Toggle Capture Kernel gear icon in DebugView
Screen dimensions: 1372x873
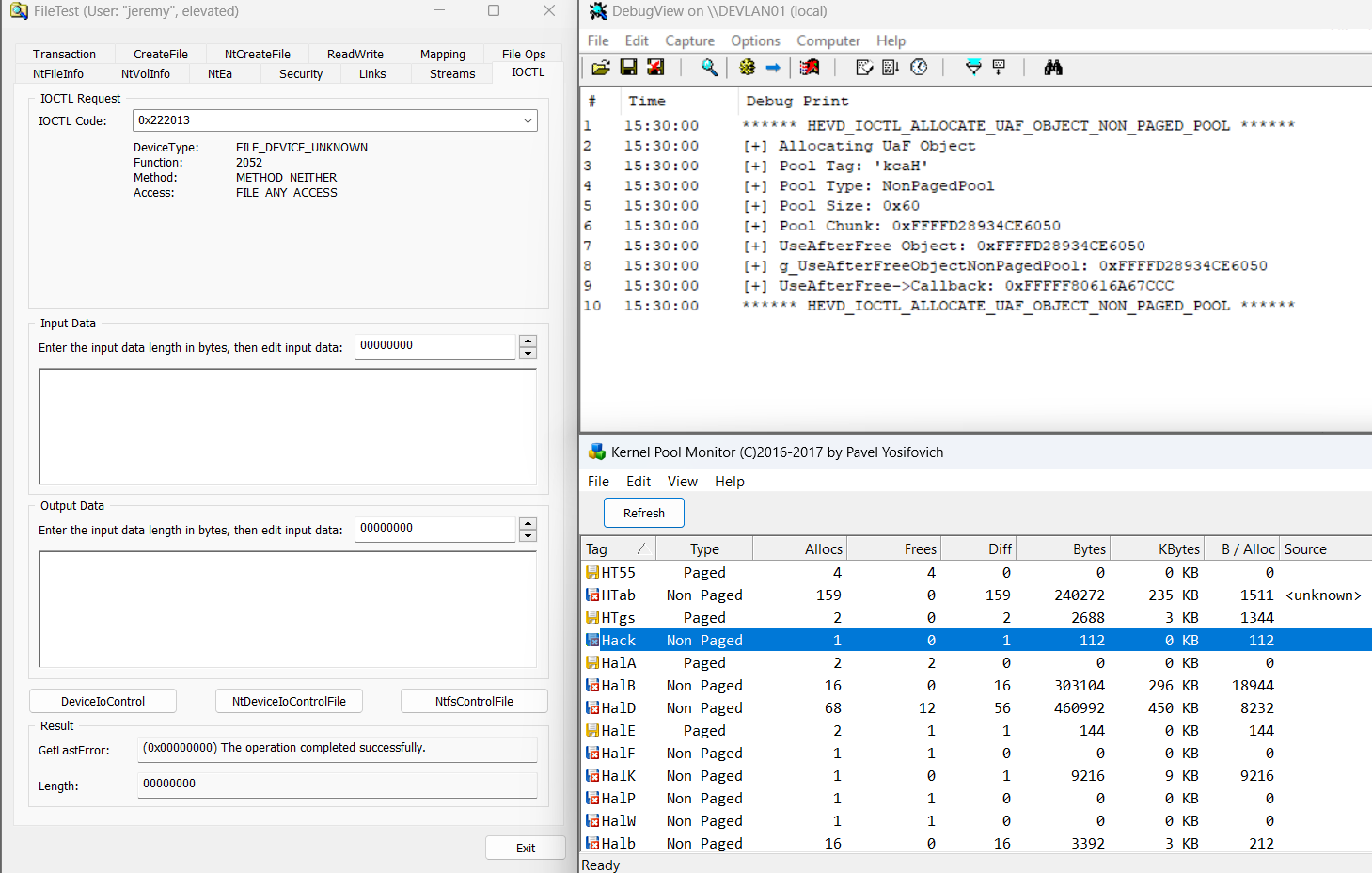coord(747,68)
